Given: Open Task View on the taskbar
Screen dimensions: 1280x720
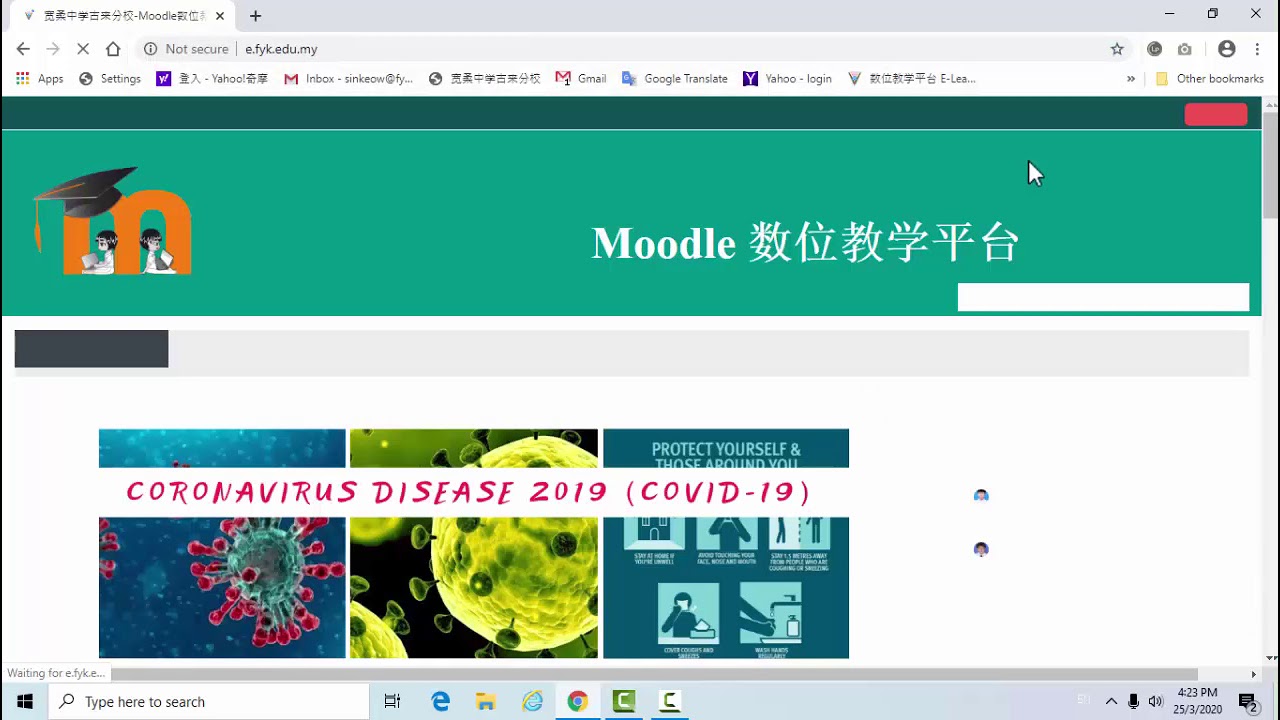Looking at the screenshot, I should point(392,701).
